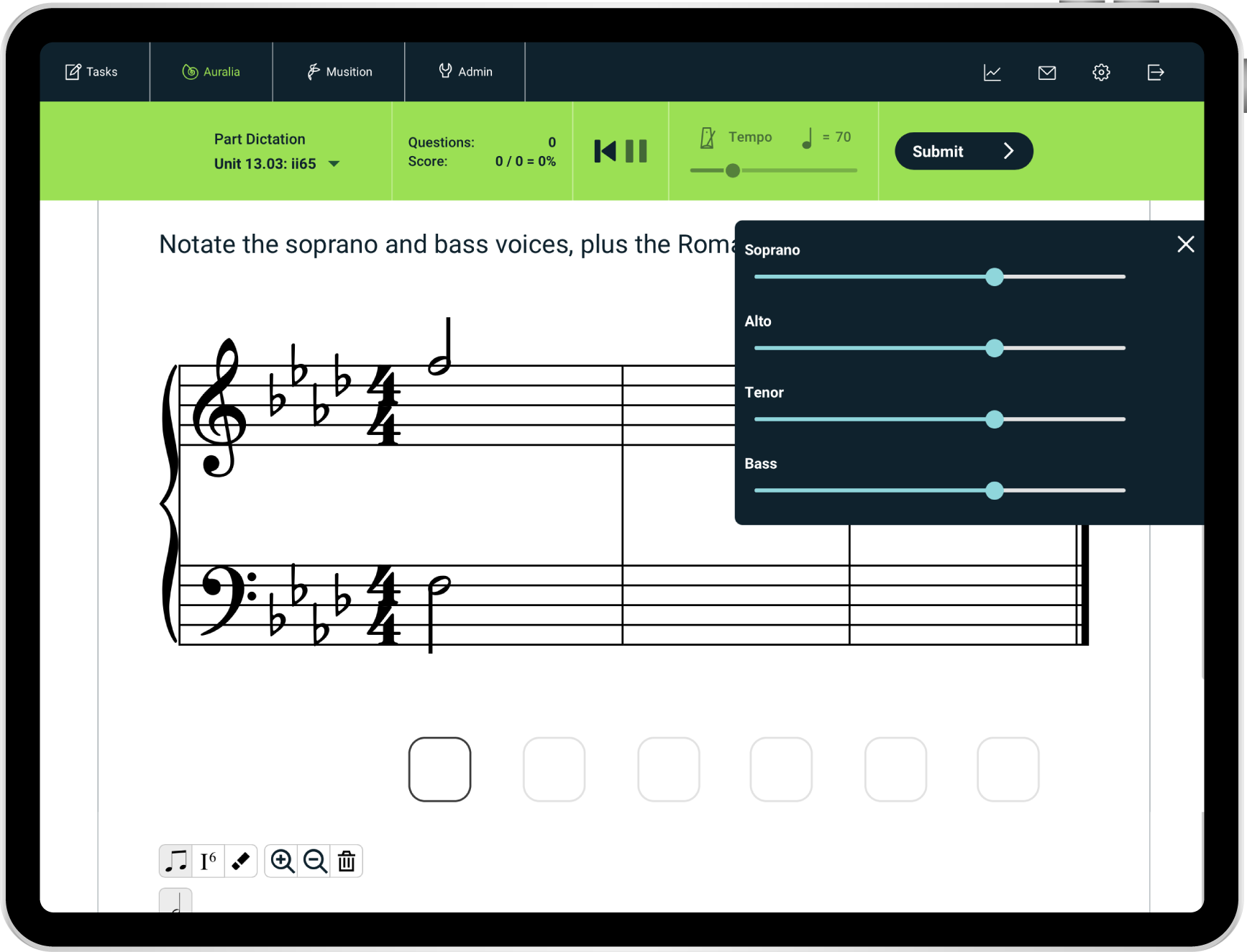Open the results chart icon
1247x952 pixels.
click(992, 73)
